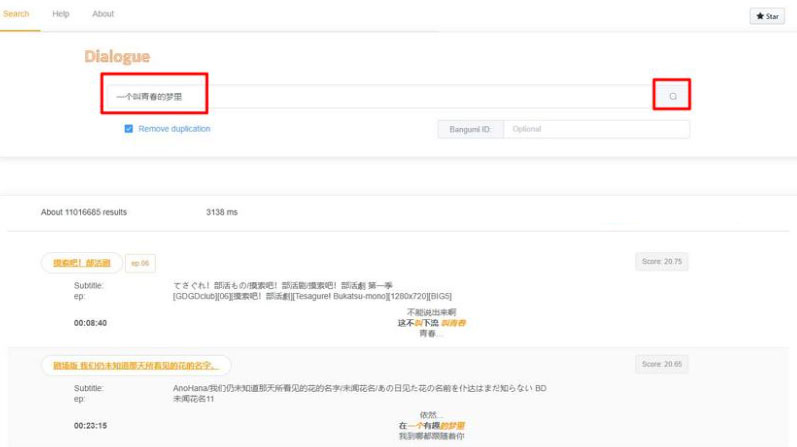Switch to the Search tab
This screenshot has width=797, height=447.
click(17, 14)
